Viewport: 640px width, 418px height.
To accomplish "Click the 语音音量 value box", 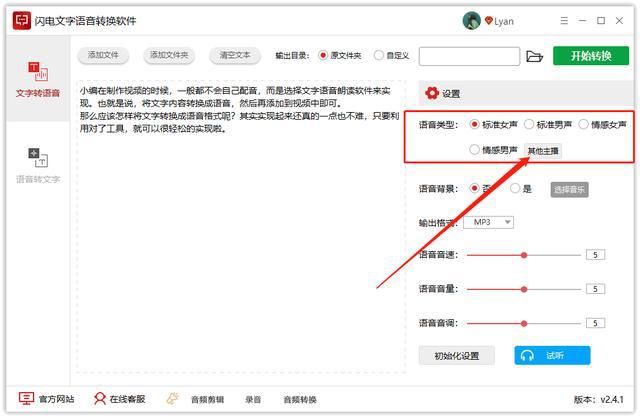I will (596, 289).
